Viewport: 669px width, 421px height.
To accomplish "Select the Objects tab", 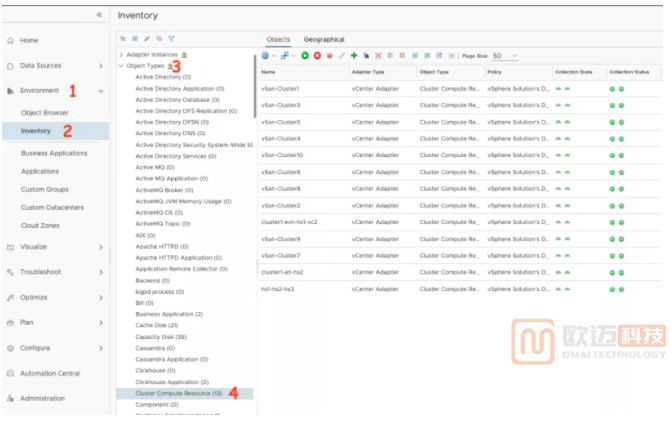I will point(278,39).
